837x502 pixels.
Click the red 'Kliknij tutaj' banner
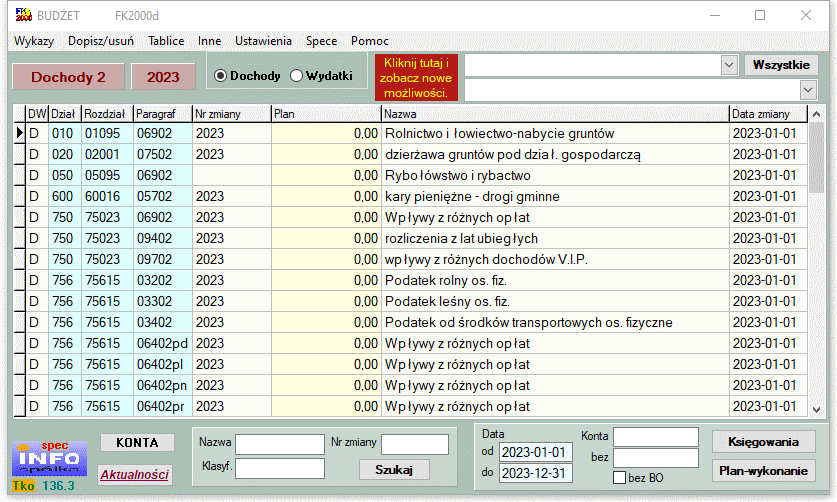416,78
